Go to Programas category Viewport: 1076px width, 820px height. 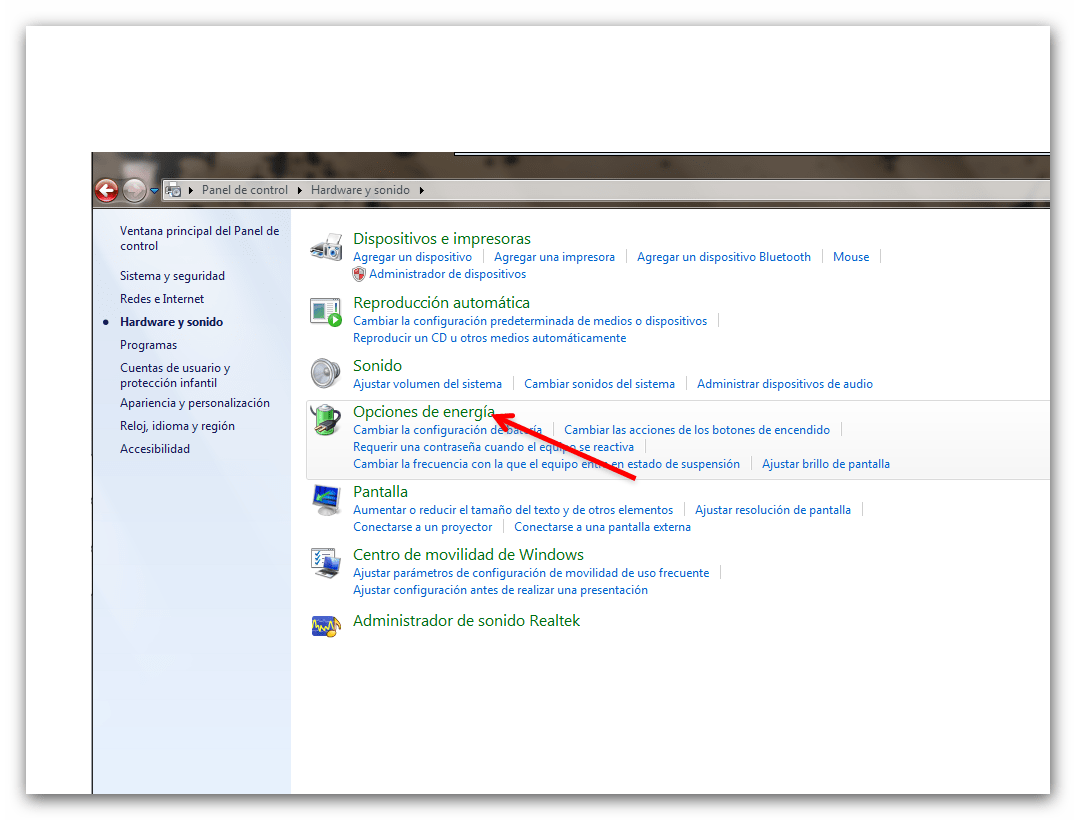click(x=148, y=345)
